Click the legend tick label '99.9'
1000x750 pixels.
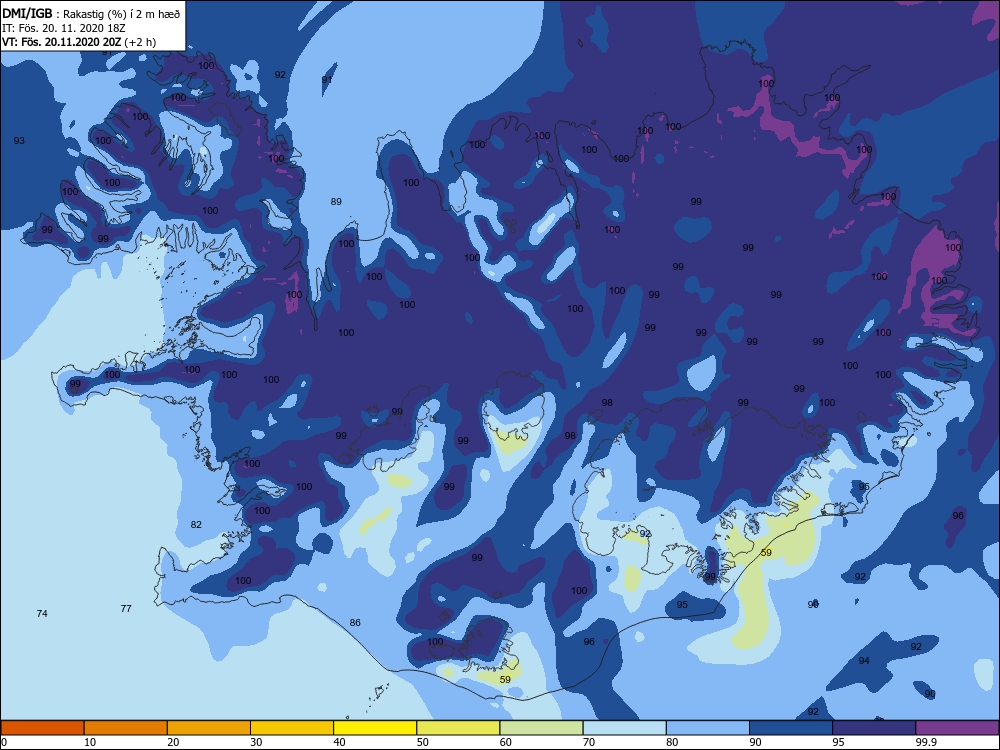pyautogui.click(x=926, y=742)
